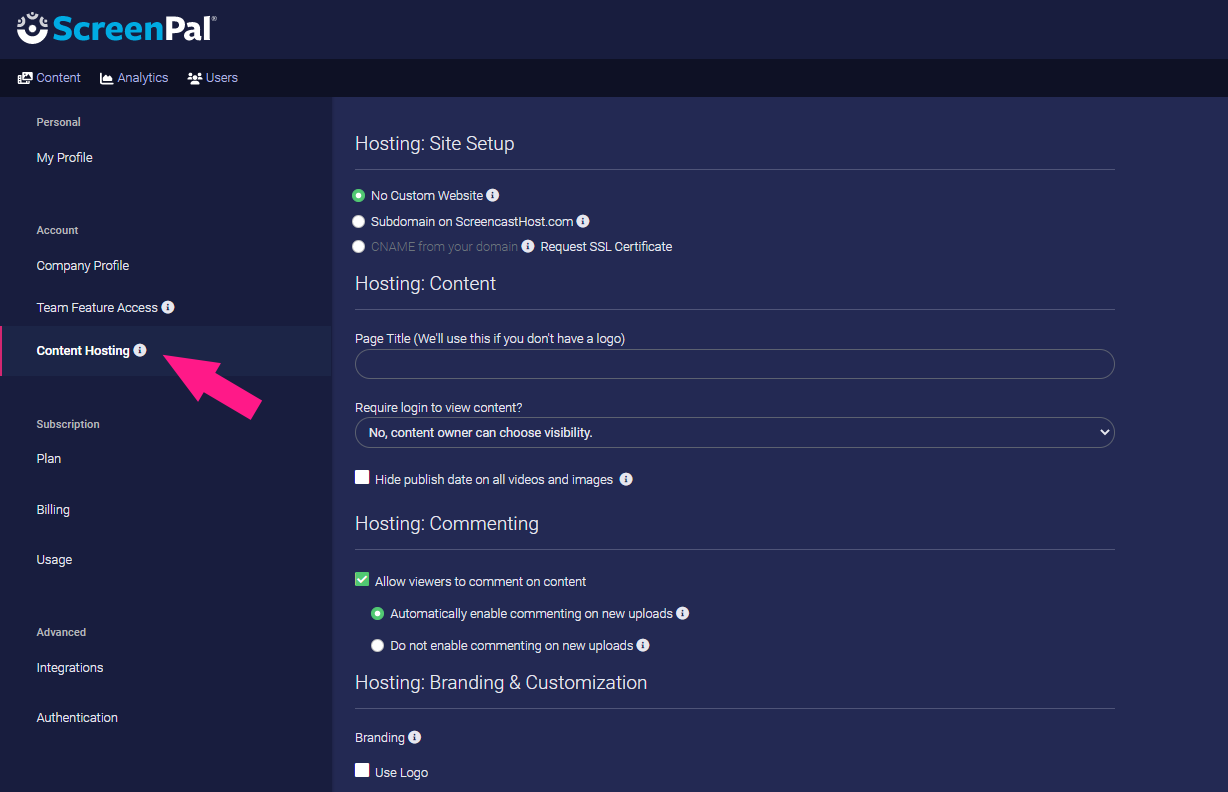Choose Automatically enable commenting on new uploads

(377, 613)
